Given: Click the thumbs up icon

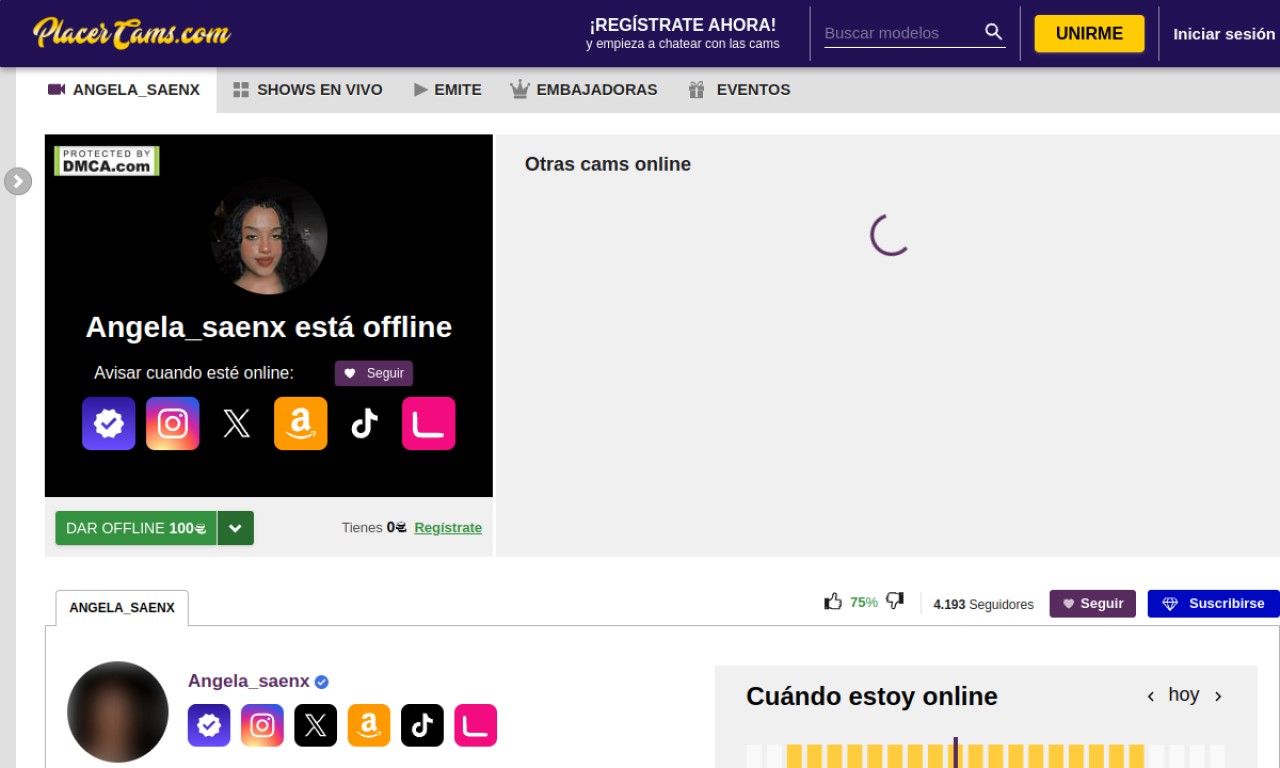Looking at the screenshot, I should 833,601.
